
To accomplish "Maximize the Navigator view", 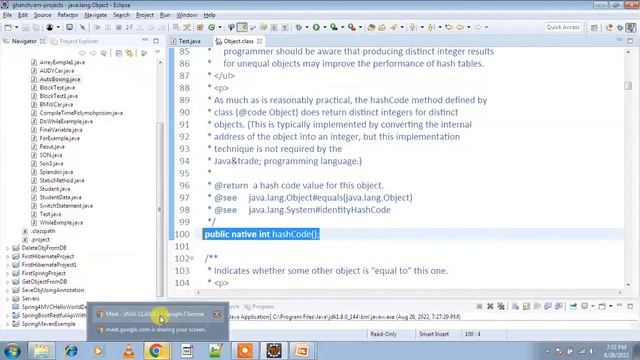I will [156, 41].
